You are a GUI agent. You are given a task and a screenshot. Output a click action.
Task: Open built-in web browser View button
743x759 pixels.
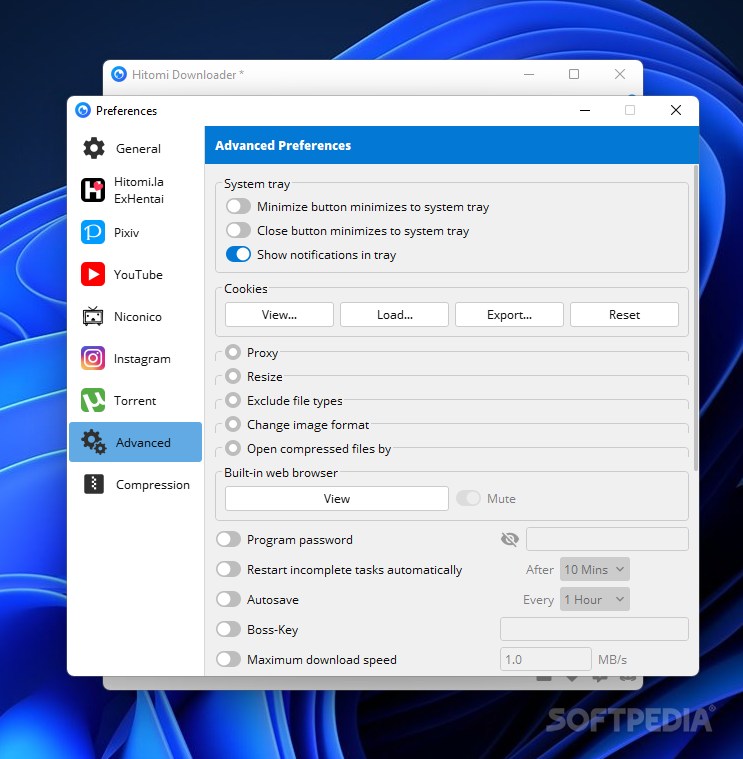tap(337, 499)
